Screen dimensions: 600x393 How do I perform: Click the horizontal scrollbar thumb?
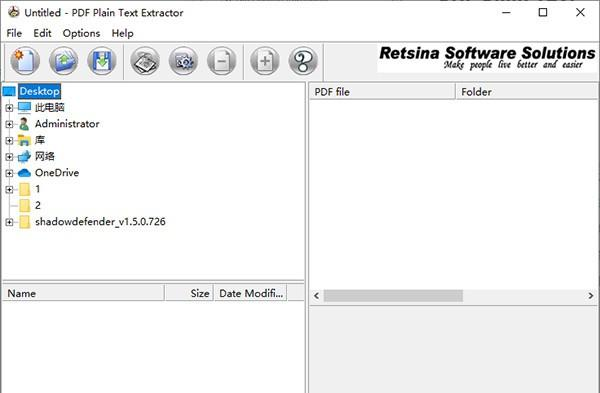[393, 296]
